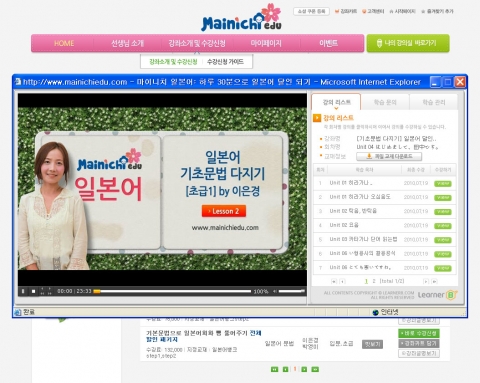Screen dimensions: 480x383
Task: Go to last page of lecture list
Action: click(434, 282)
